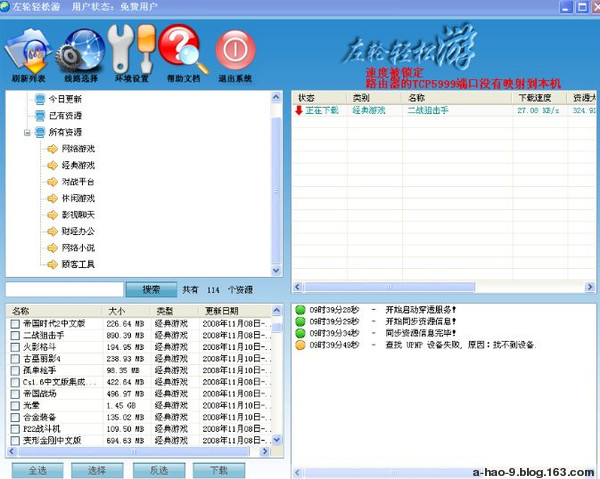Click the 全选 select all button
Image resolution: width=600 pixels, height=479 pixels.
point(36,469)
